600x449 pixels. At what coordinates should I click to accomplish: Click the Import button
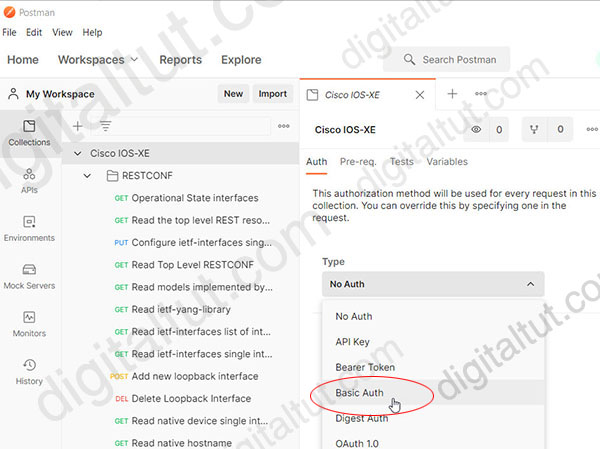tap(272, 94)
